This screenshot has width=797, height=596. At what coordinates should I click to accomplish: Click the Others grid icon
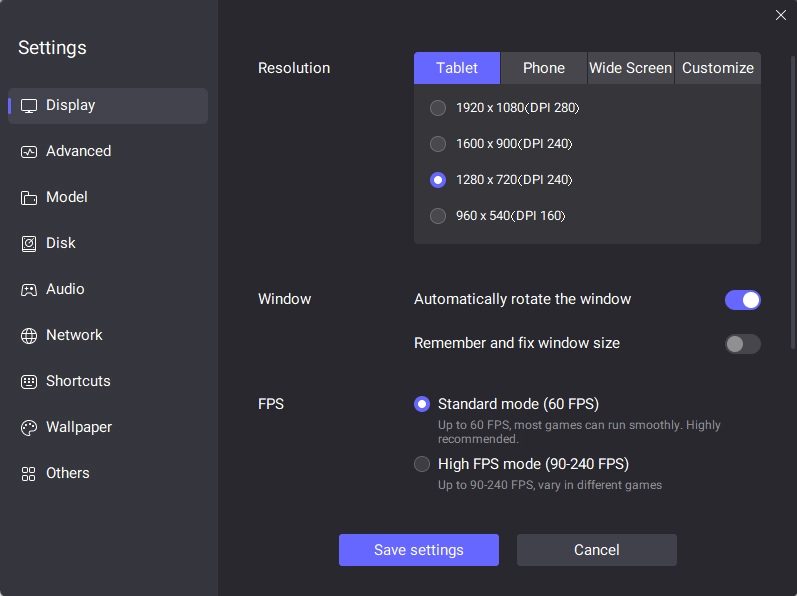[29, 474]
